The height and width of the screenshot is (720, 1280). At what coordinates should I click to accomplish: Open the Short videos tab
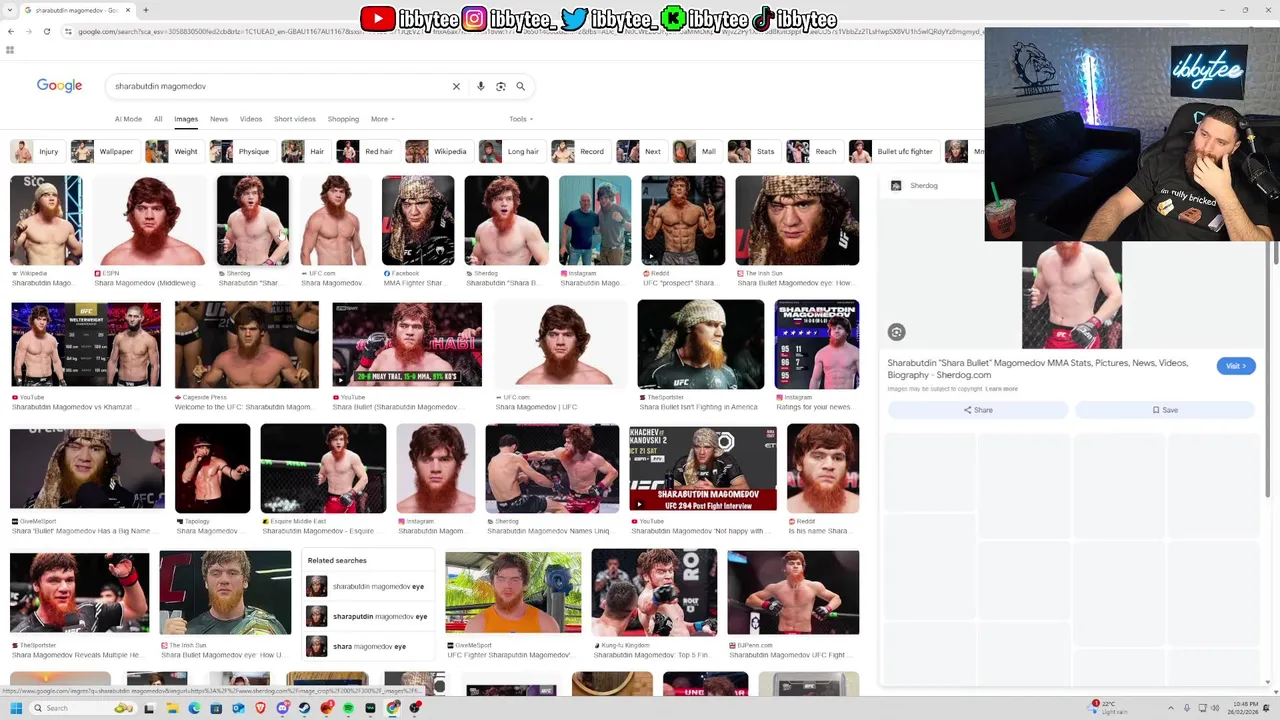click(295, 119)
